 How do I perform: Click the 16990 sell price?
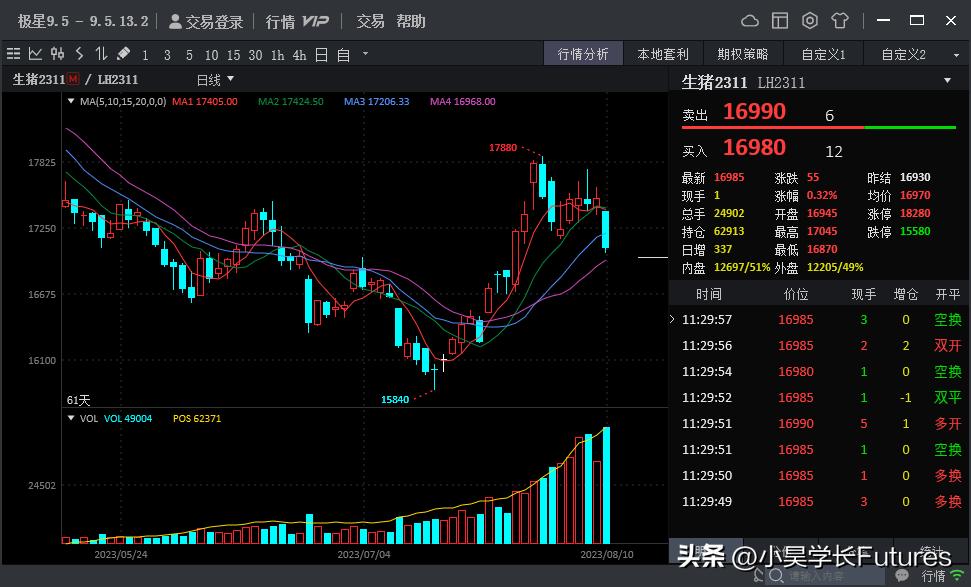point(754,112)
